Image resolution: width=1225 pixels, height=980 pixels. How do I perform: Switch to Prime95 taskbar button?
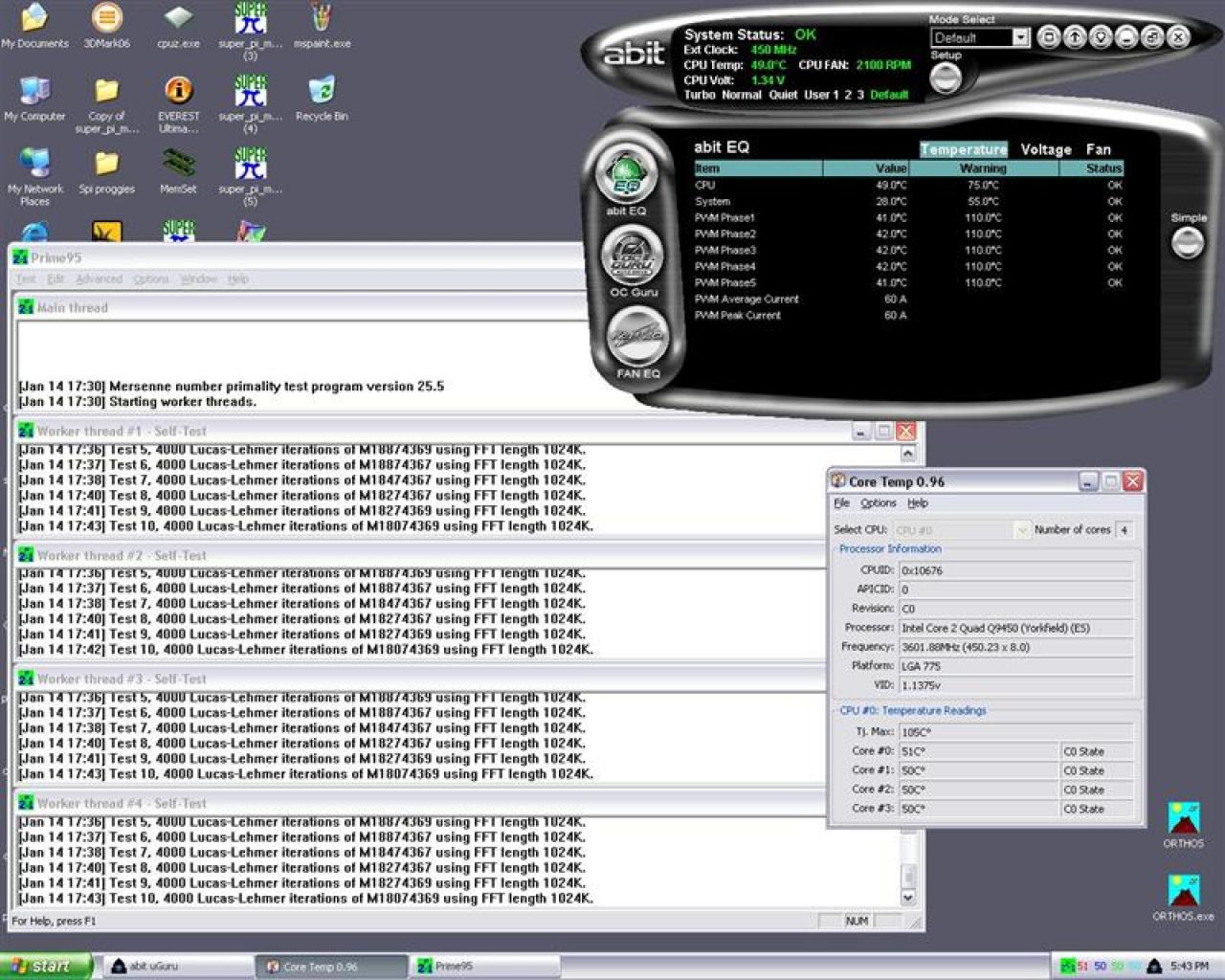(x=484, y=967)
